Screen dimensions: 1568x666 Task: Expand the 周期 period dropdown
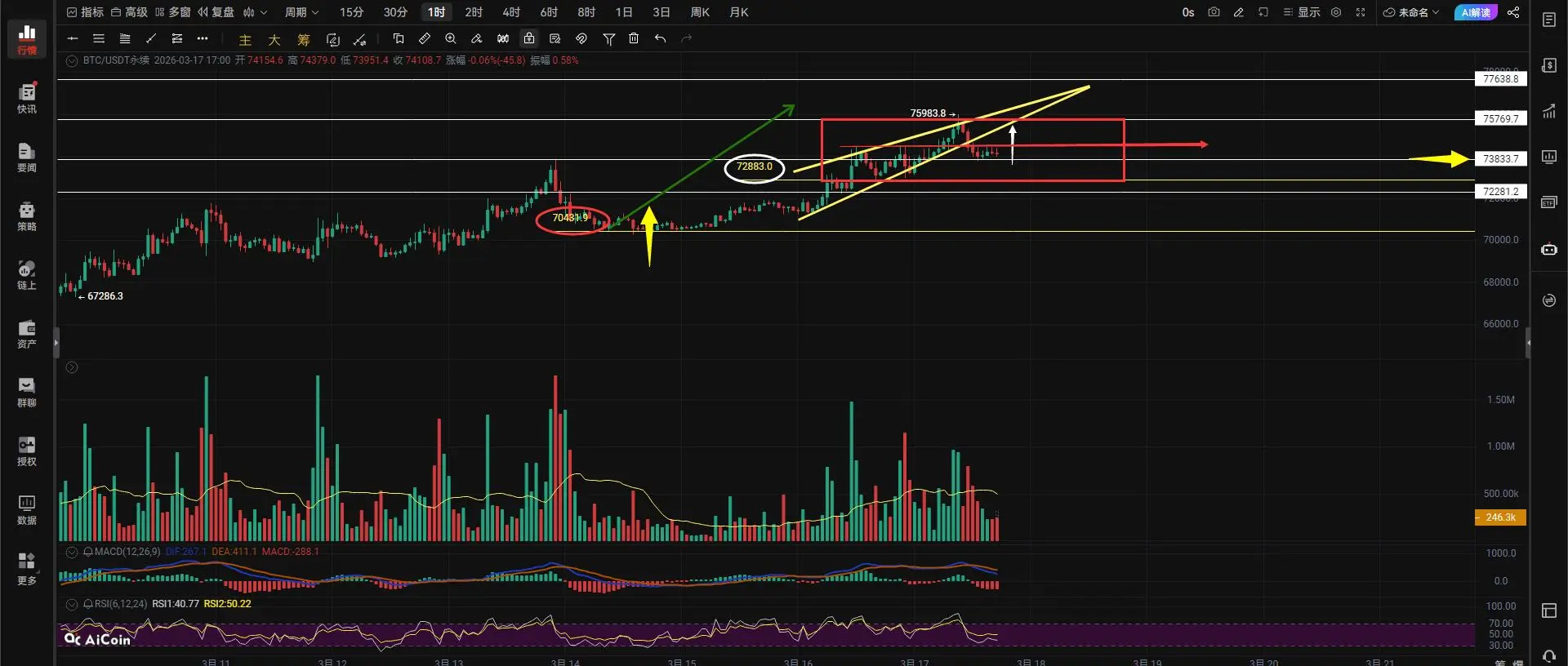(x=301, y=12)
